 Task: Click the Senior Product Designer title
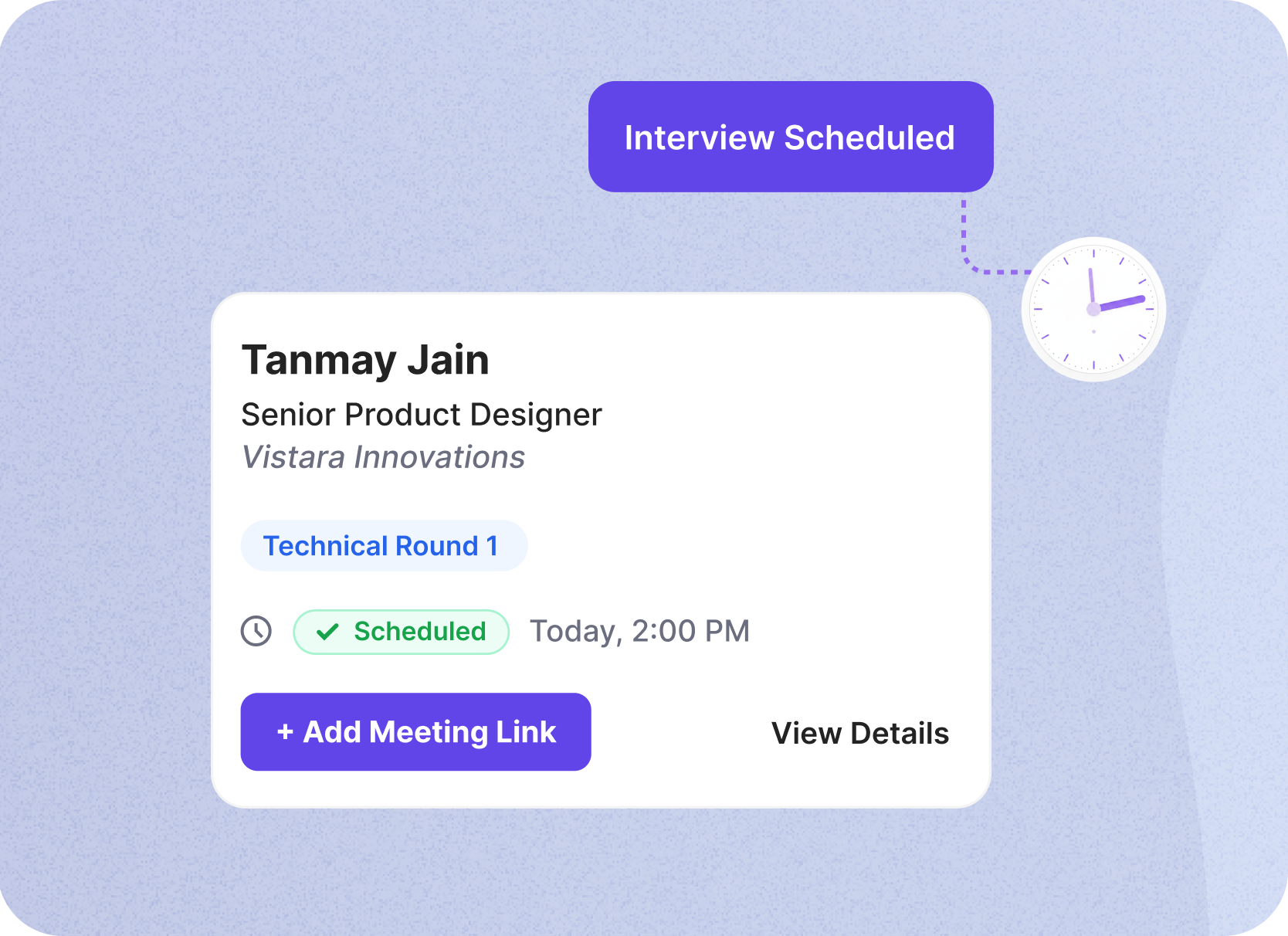[422, 415]
